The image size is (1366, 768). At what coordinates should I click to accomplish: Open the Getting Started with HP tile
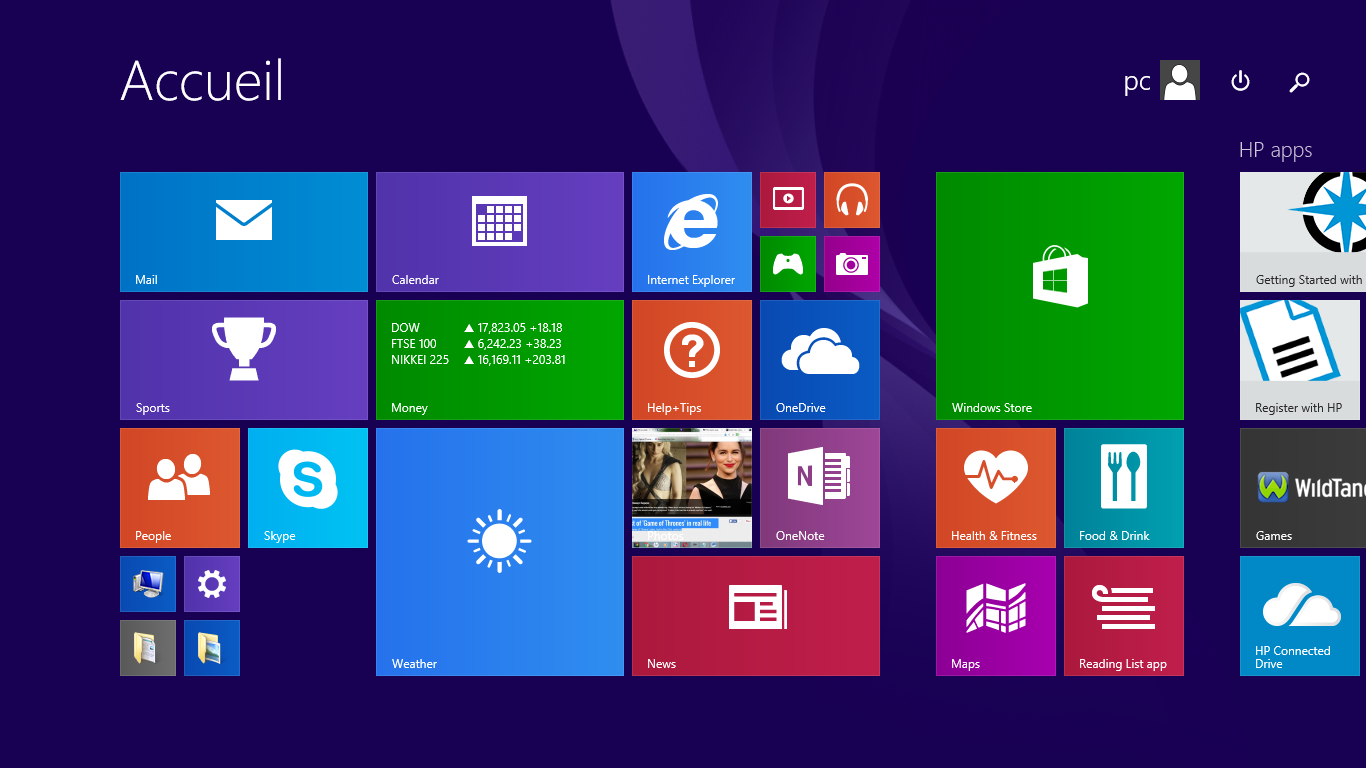click(x=1303, y=232)
